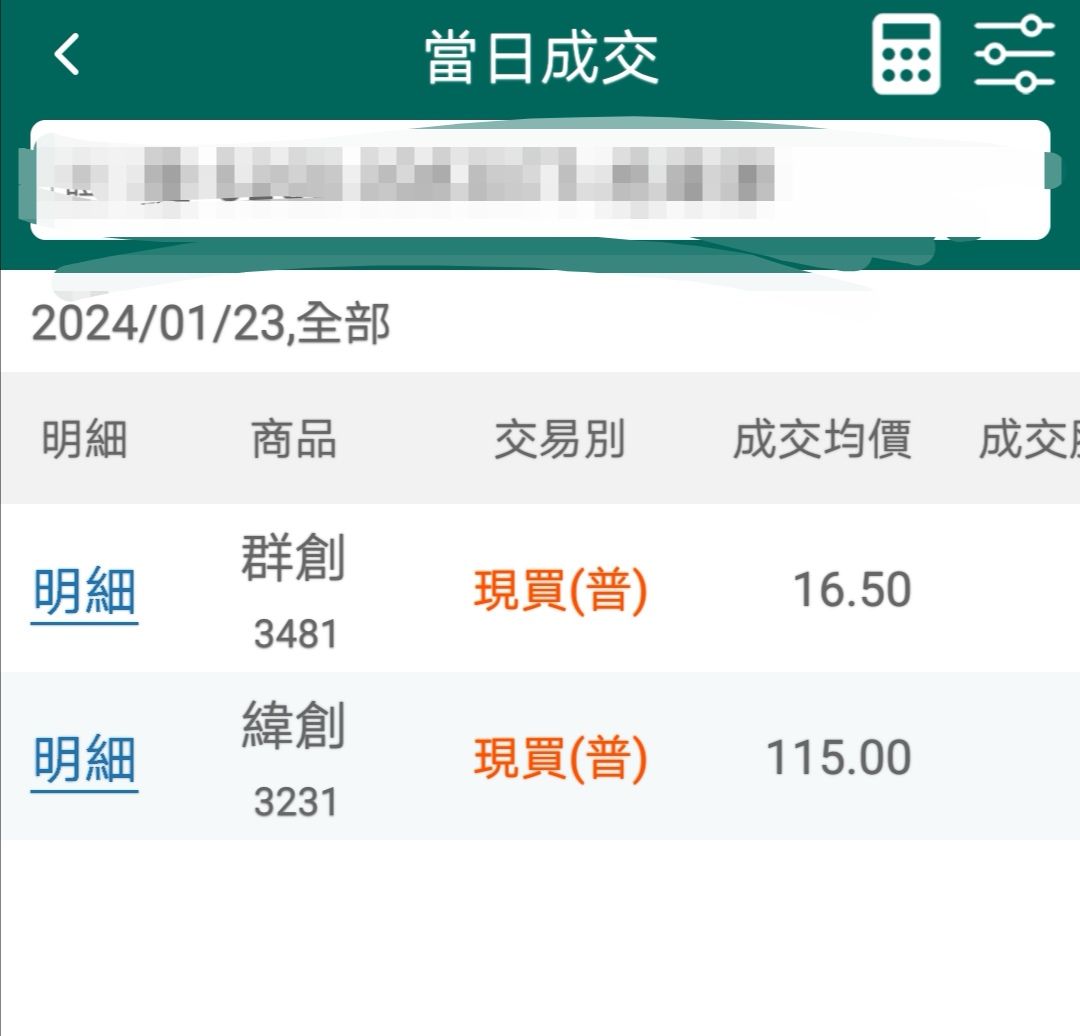The width and height of the screenshot is (1080, 1036).
Task: Click 現買(普) in the 群創 row
Action: (560, 592)
